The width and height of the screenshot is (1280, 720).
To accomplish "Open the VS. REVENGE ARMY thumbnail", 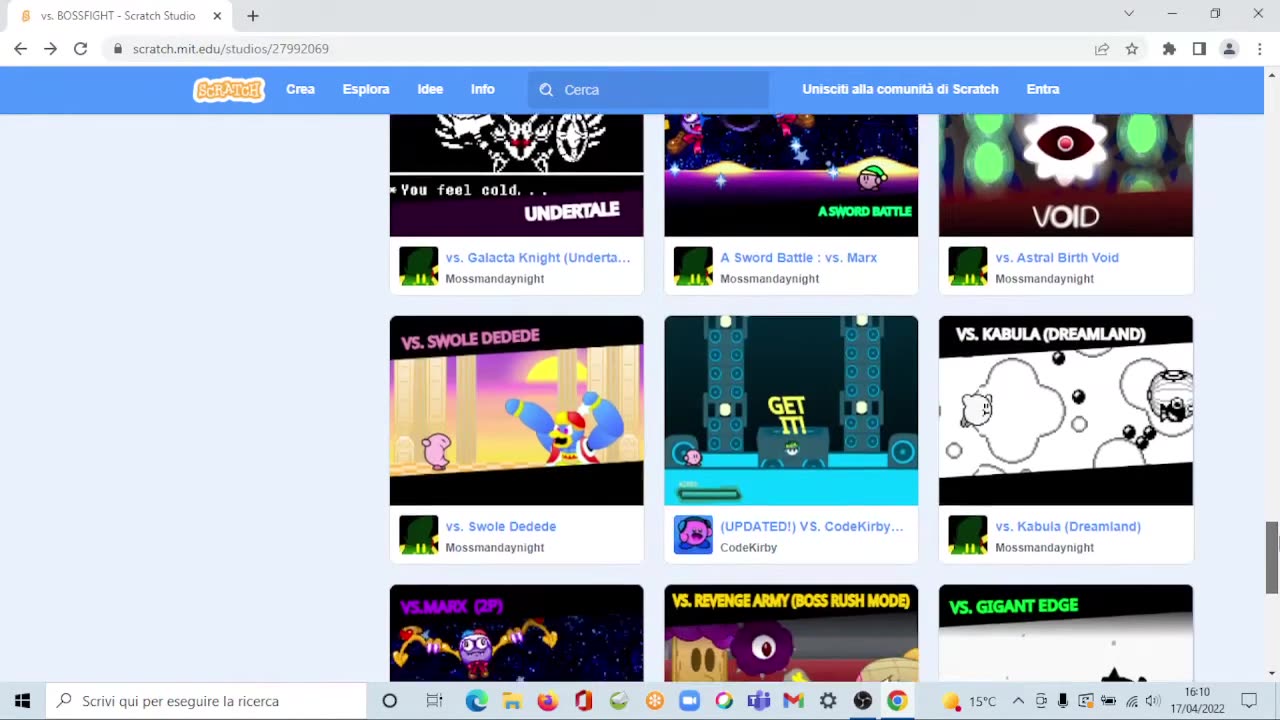I will pos(791,633).
